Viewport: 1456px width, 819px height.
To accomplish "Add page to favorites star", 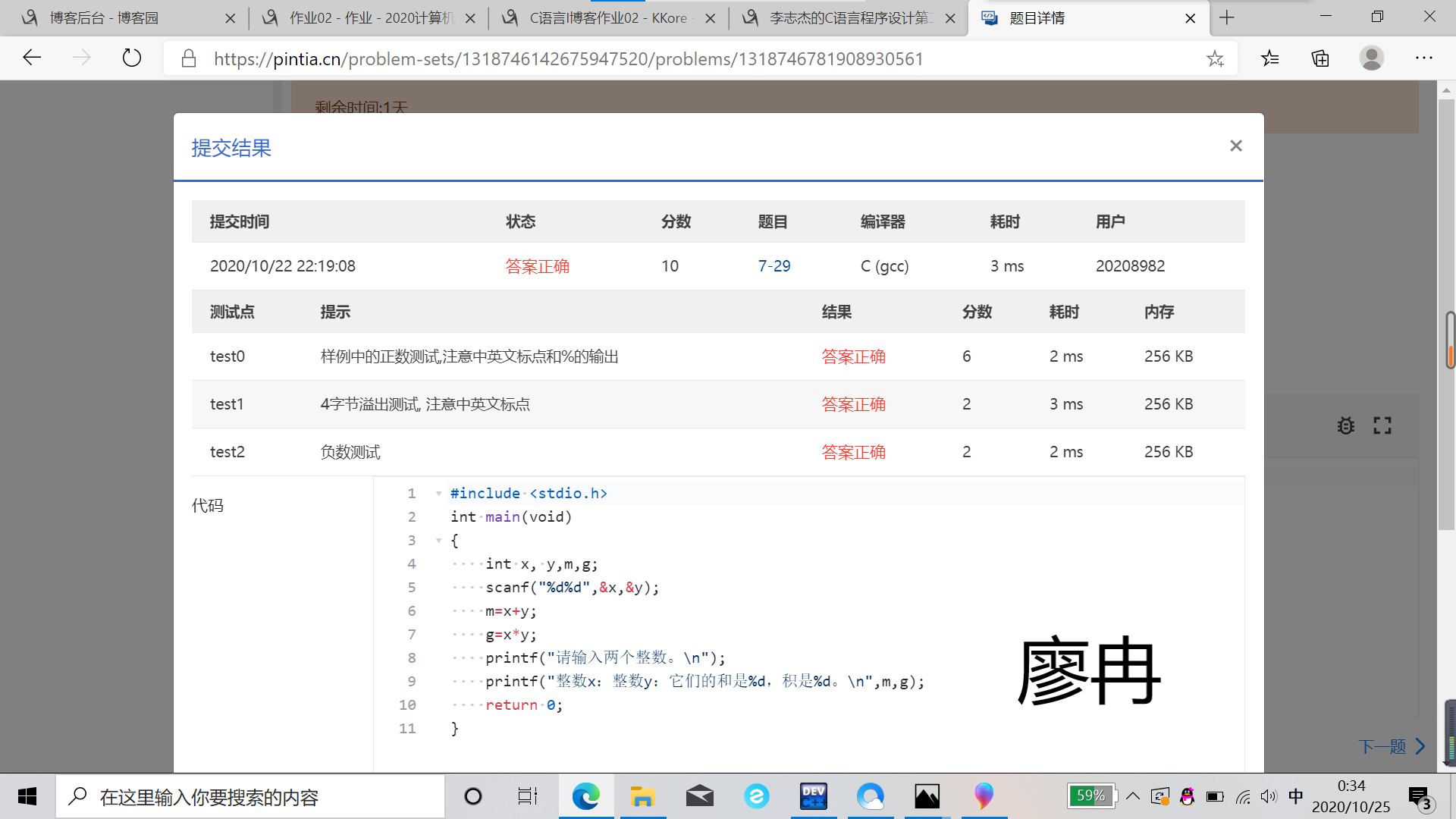I will click(x=1215, y=58).
